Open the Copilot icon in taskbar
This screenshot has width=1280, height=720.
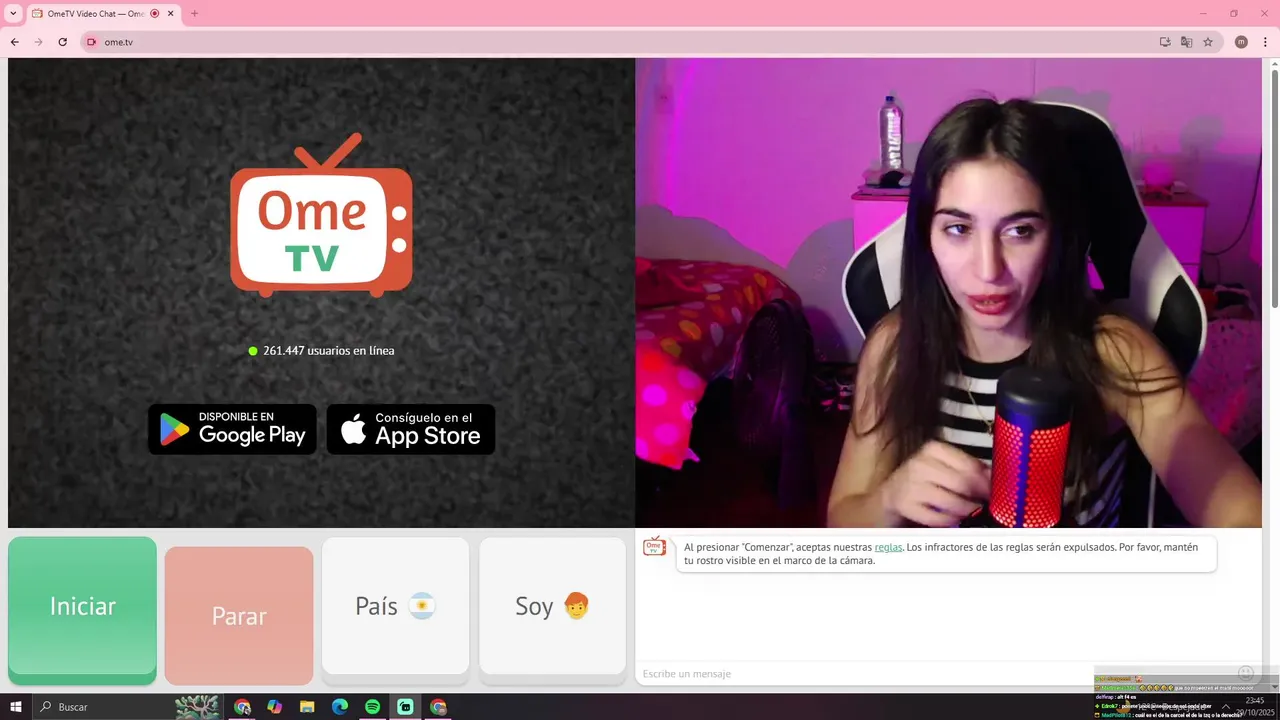point(275,707)
